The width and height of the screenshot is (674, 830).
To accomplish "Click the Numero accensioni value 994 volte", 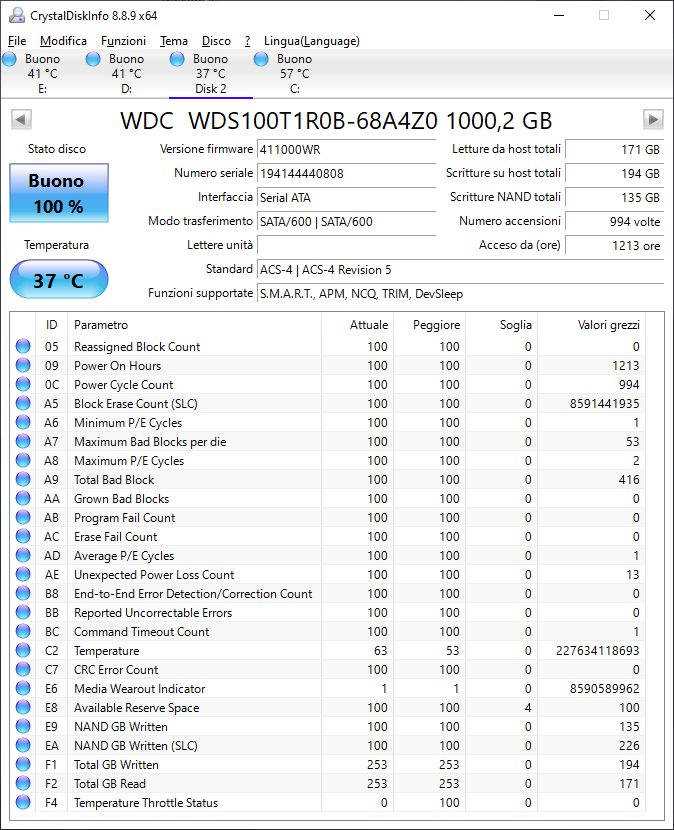I will coord(615,221).
